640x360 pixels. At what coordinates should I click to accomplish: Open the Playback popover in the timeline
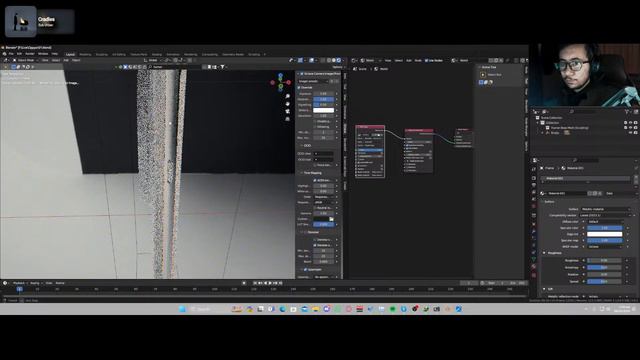click(x=19, y=283)
